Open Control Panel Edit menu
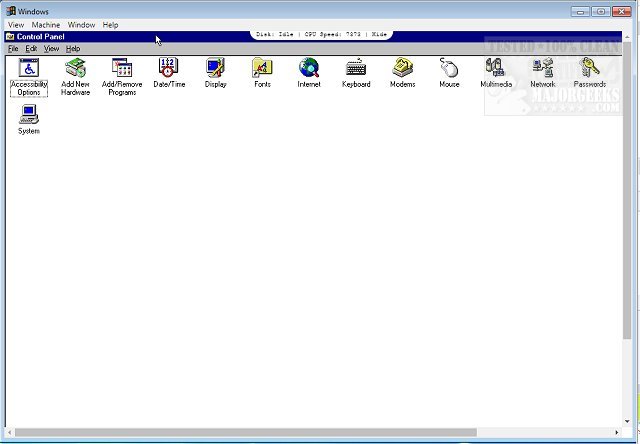This screenshot has width=640, height=444. [31, 49]
